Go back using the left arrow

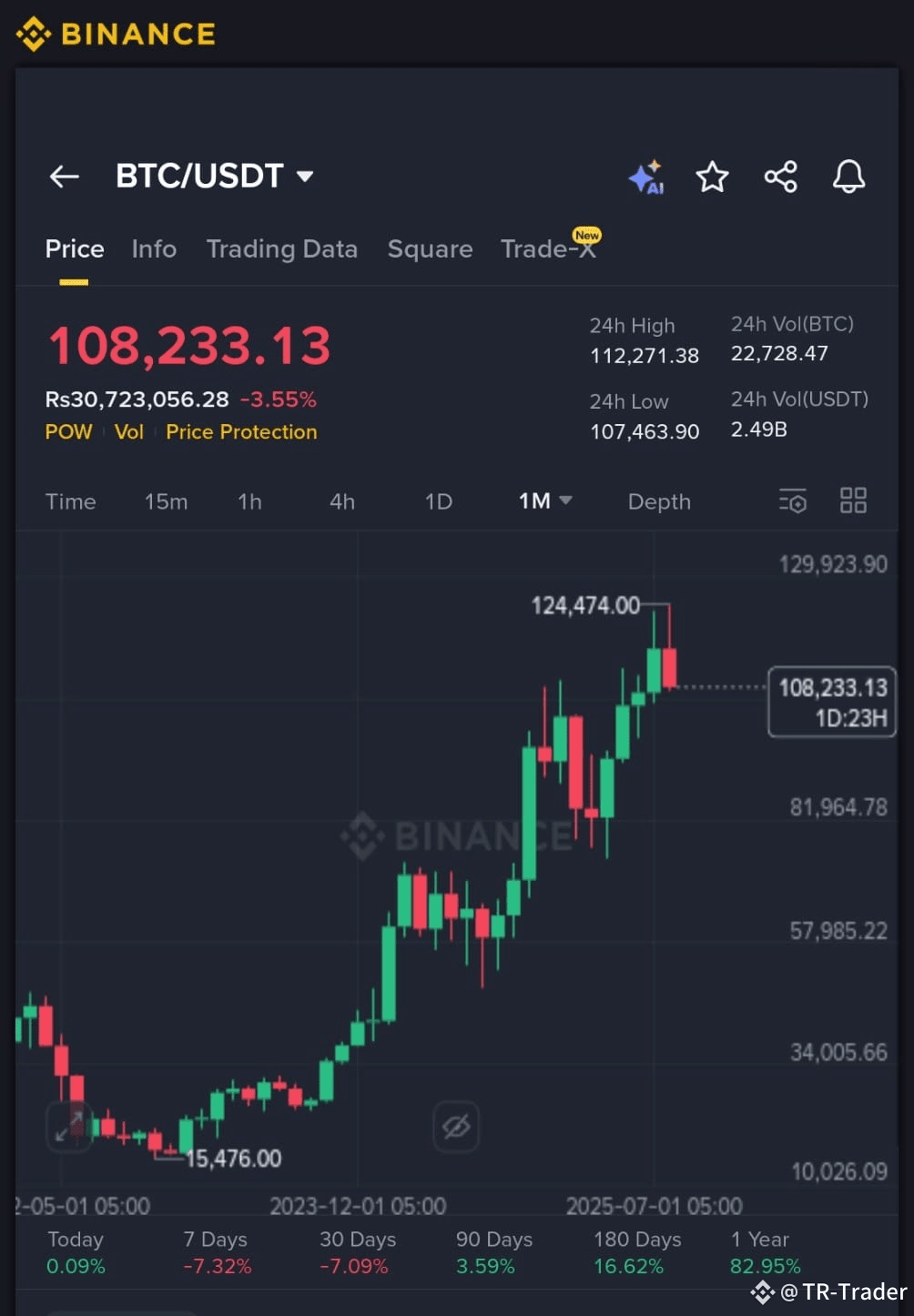click(x=65, y=177)
